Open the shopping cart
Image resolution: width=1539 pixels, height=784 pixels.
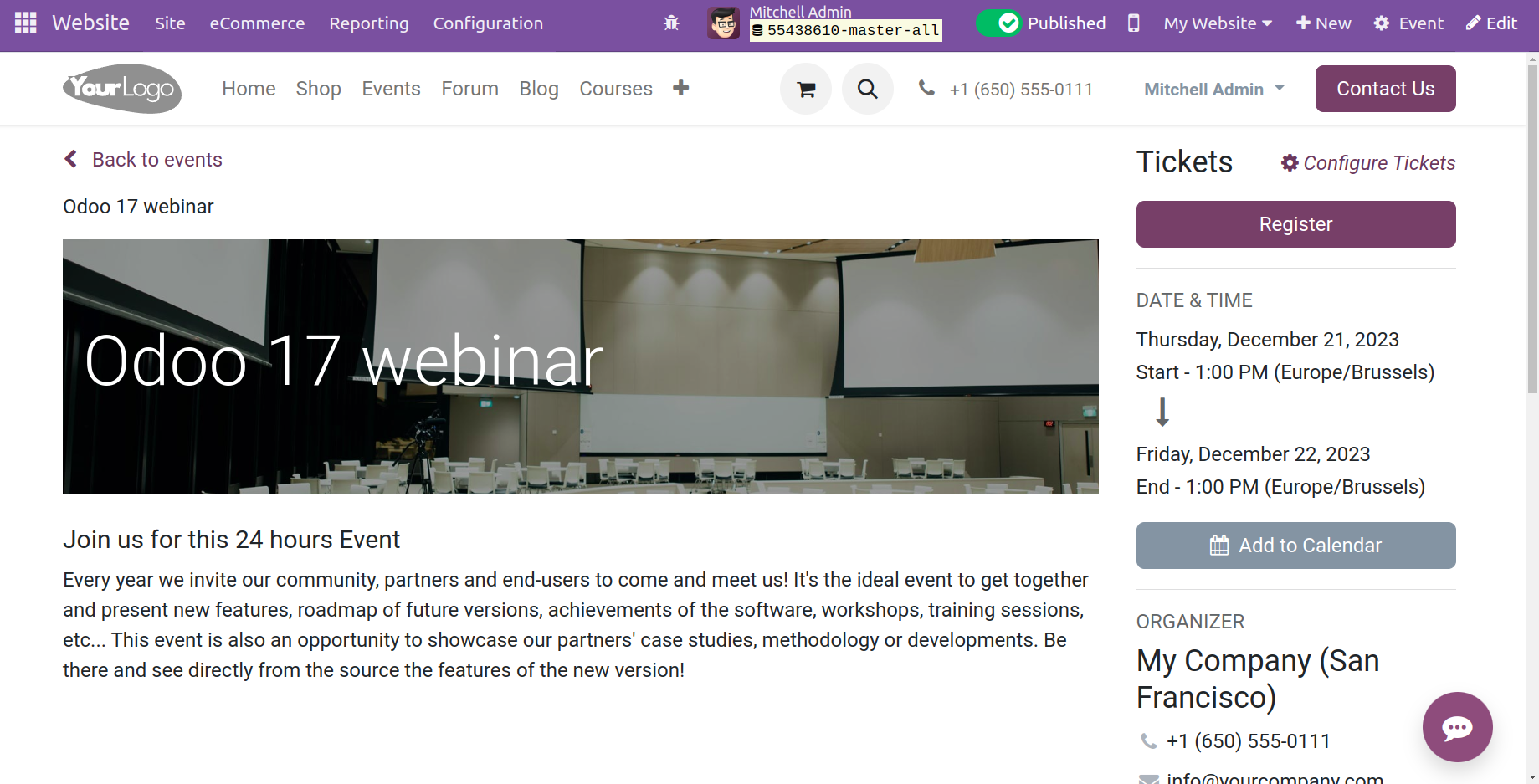pyautogui.click(x=806, y=89)
